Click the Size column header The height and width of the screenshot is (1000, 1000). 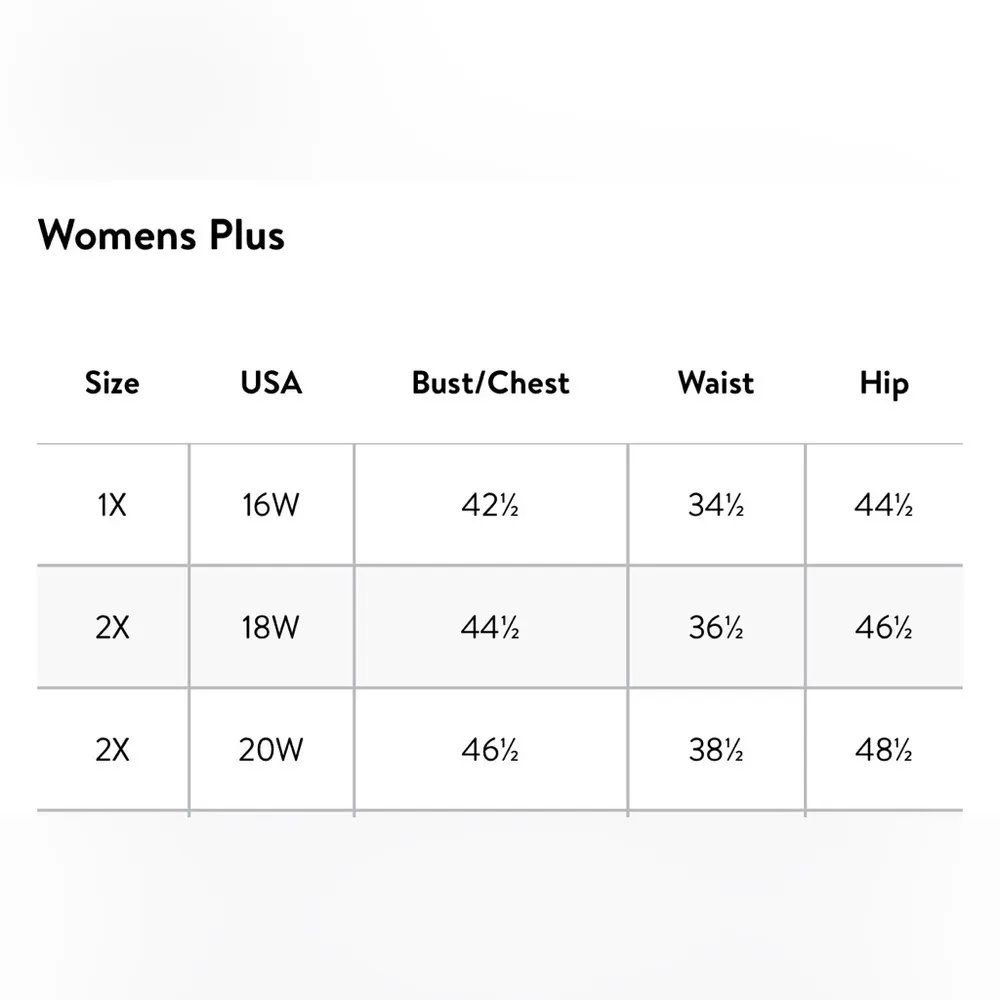point(112,383)
